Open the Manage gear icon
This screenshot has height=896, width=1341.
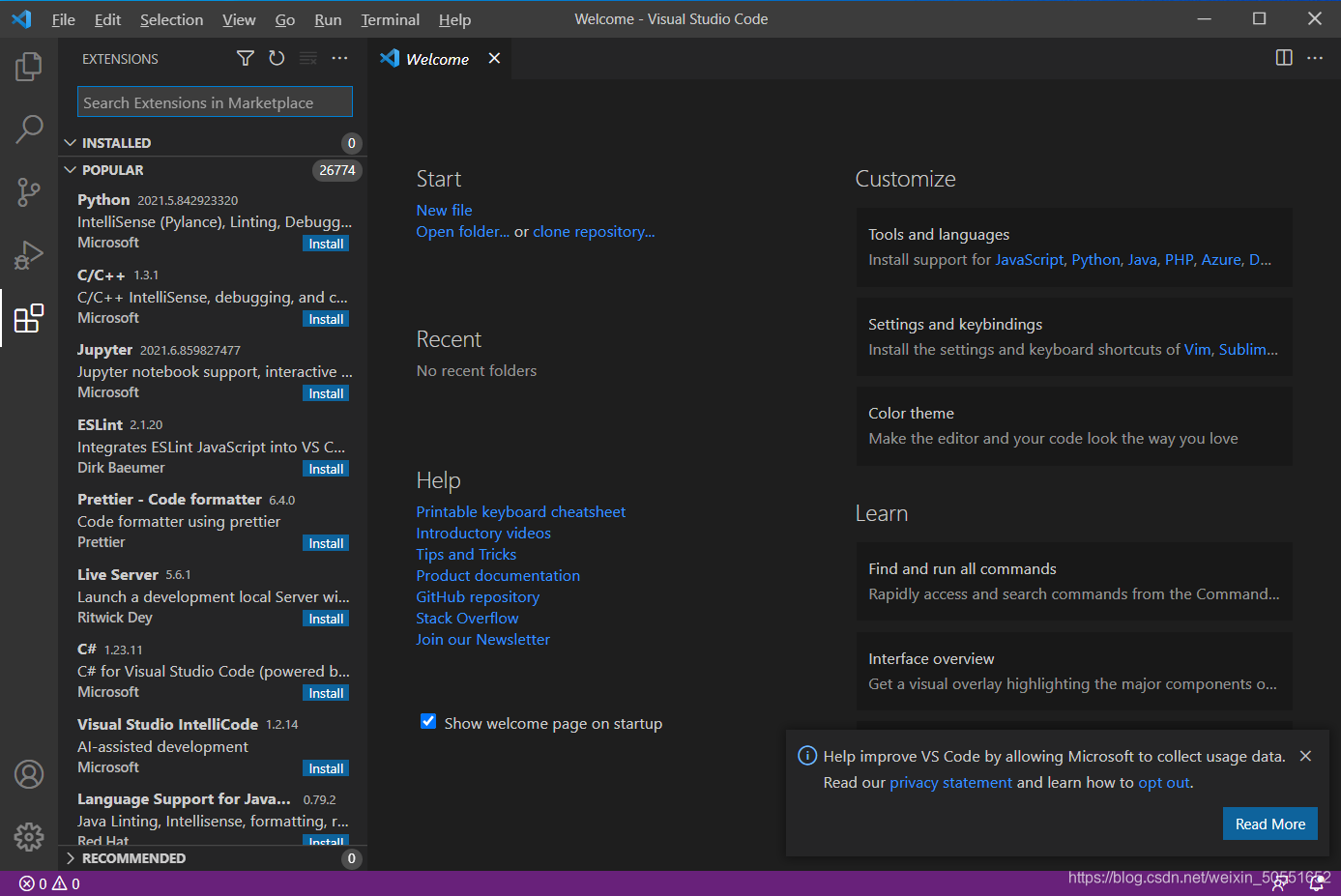click(x=29, y=836)
